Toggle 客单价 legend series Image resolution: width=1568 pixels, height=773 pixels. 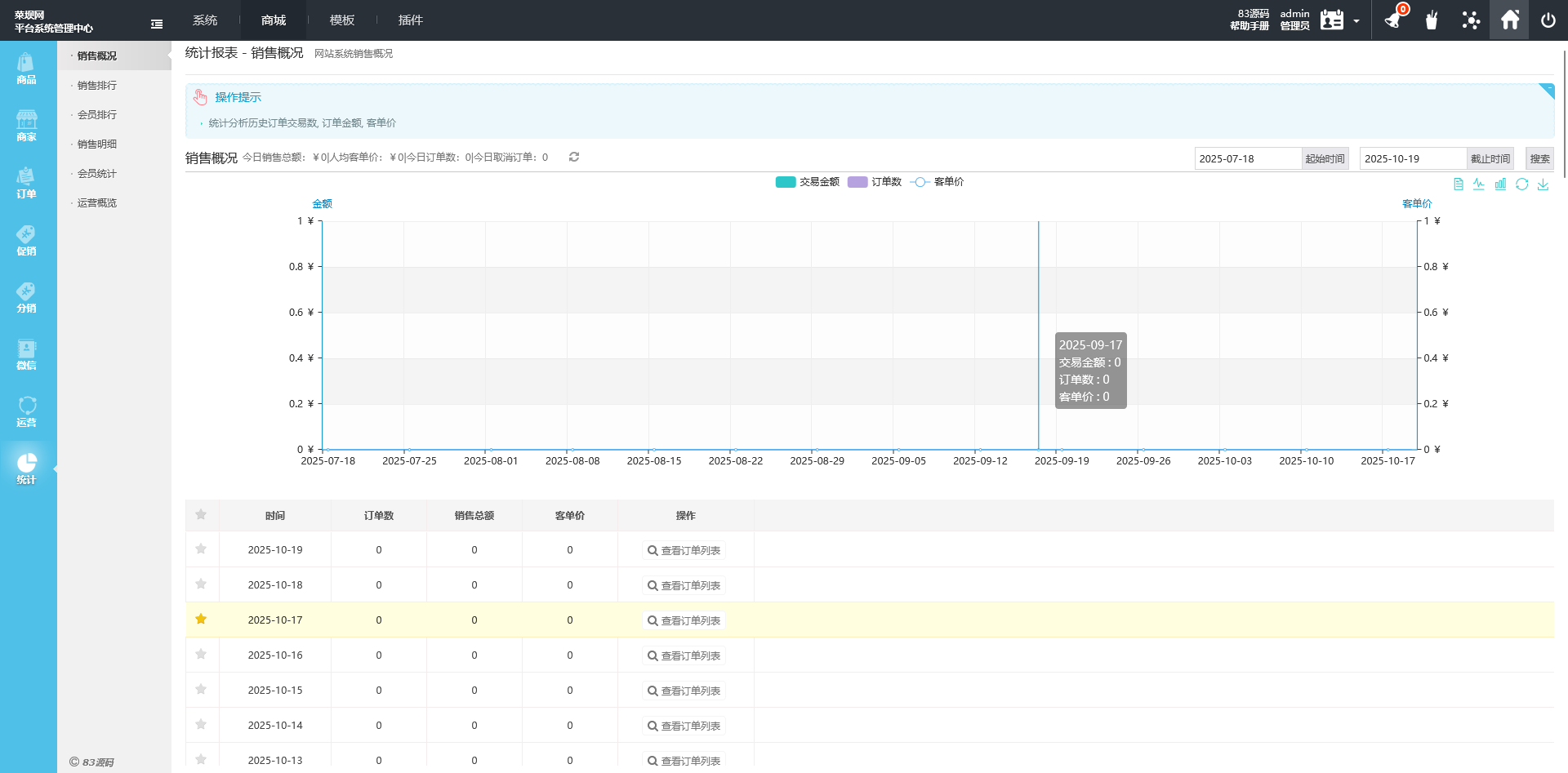point(937,182)
